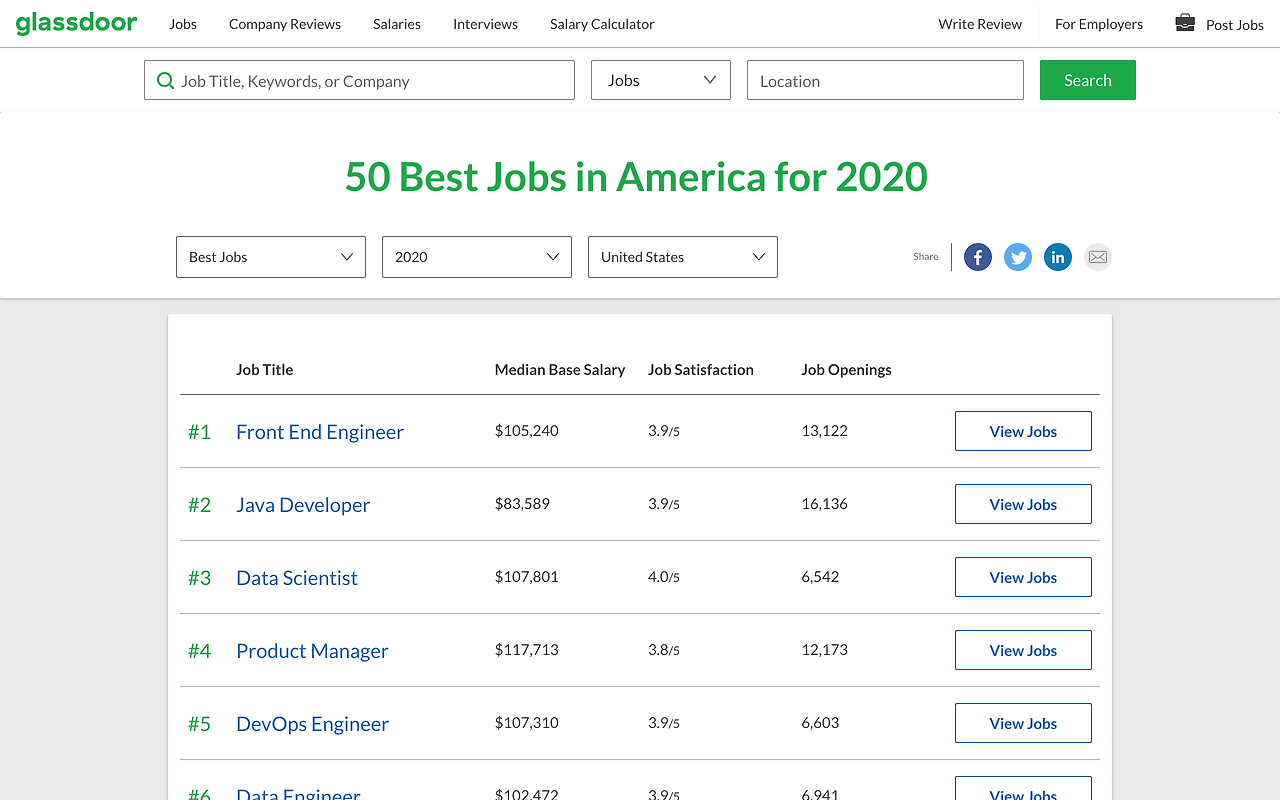The height and width of the screenshot is (800, 1280).
Task: Share list by email envelope icon
Action: click(1098, 257)
